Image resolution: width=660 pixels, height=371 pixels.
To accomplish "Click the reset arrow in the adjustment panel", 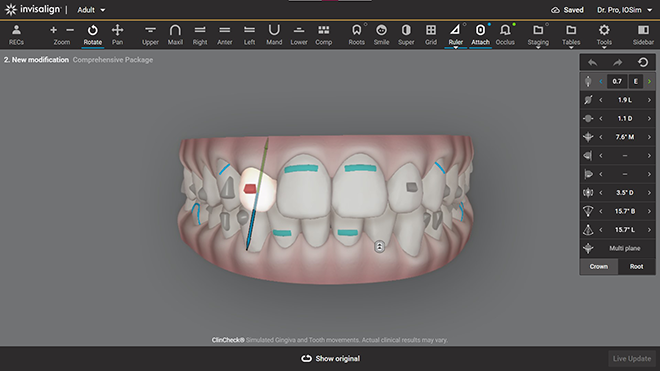I will [x=643, y=63].
